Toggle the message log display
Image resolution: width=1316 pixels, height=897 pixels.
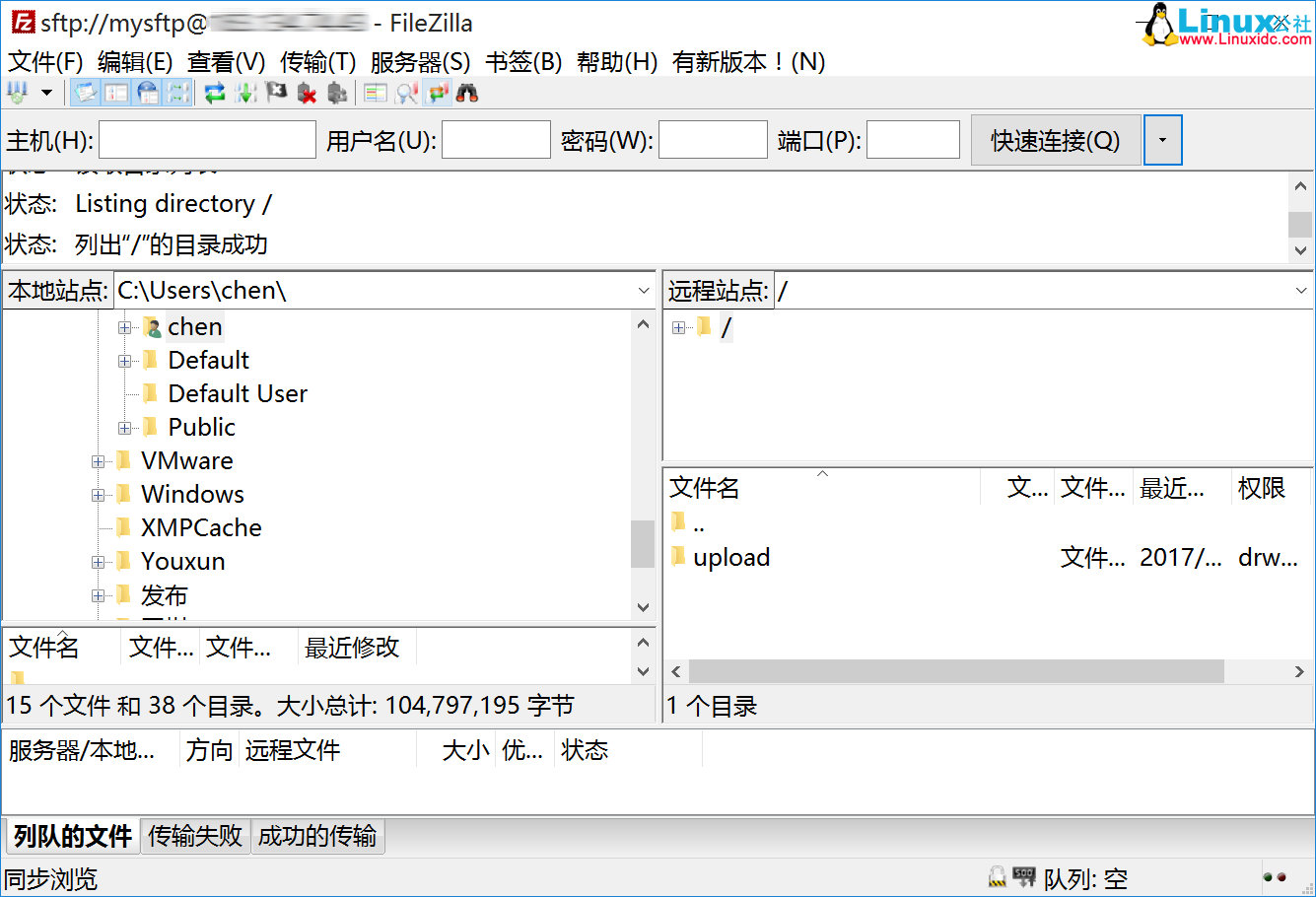click(85, 92)
